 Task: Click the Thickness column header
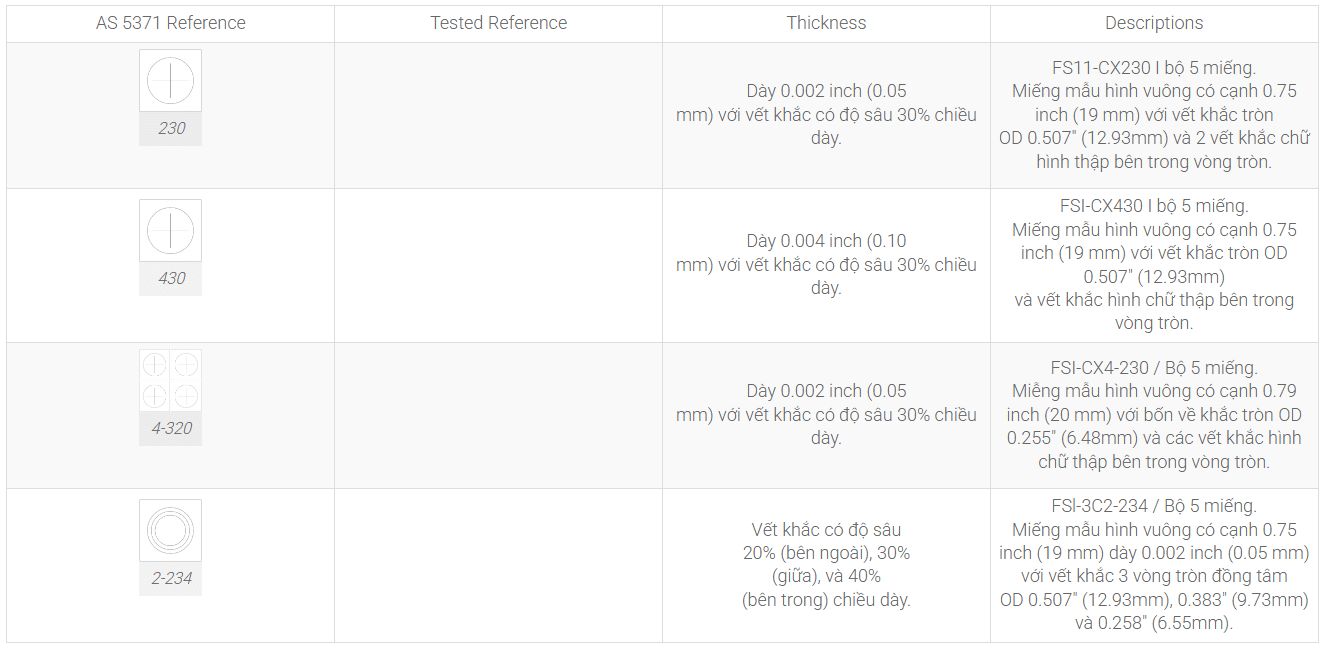827,23
